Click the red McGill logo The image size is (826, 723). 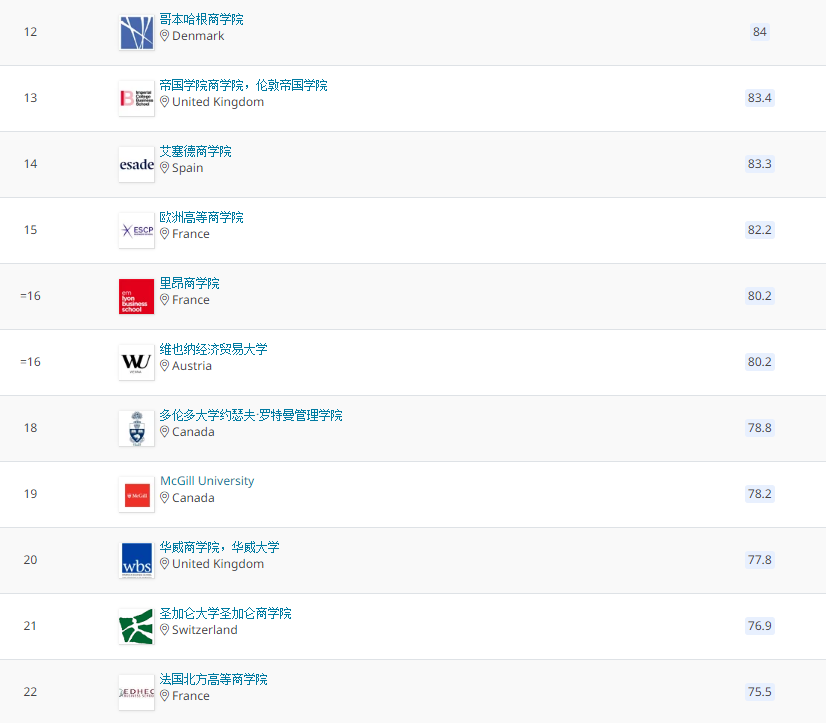pyautogui.click(x=136, y=494)
